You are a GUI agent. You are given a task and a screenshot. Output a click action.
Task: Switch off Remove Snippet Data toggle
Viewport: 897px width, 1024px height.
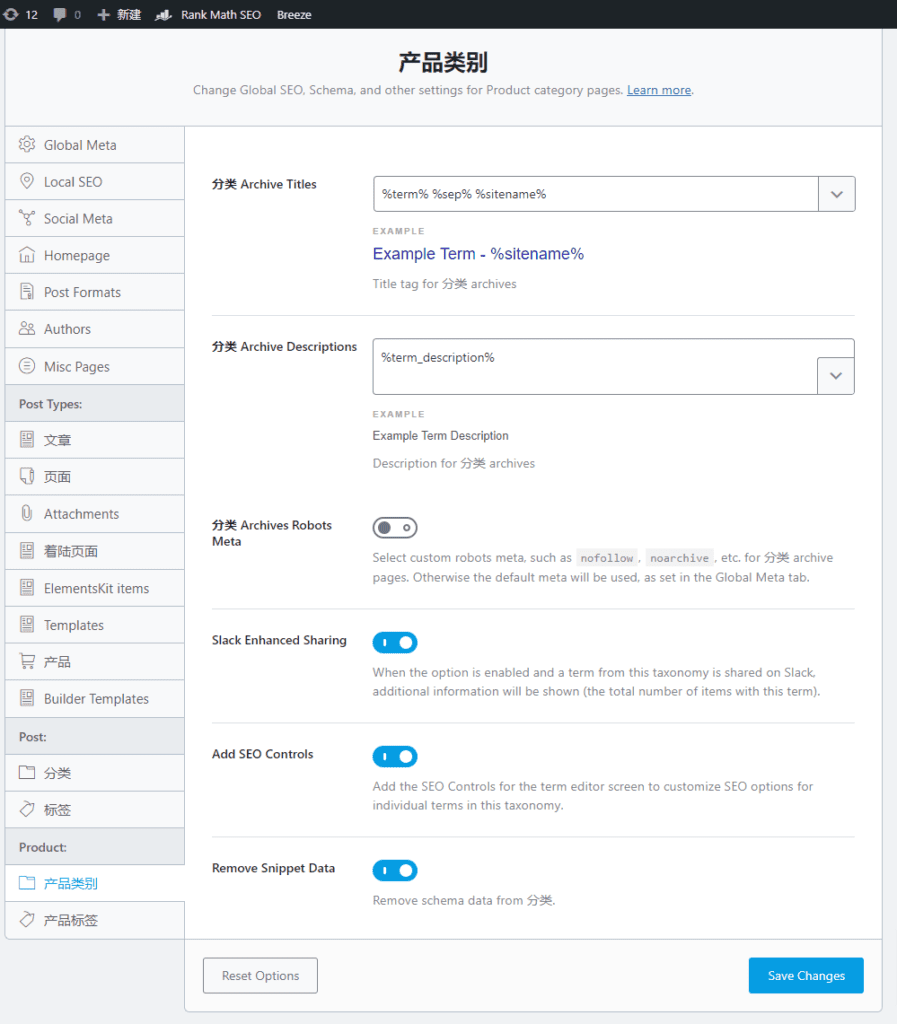click(x=395, y=871)
